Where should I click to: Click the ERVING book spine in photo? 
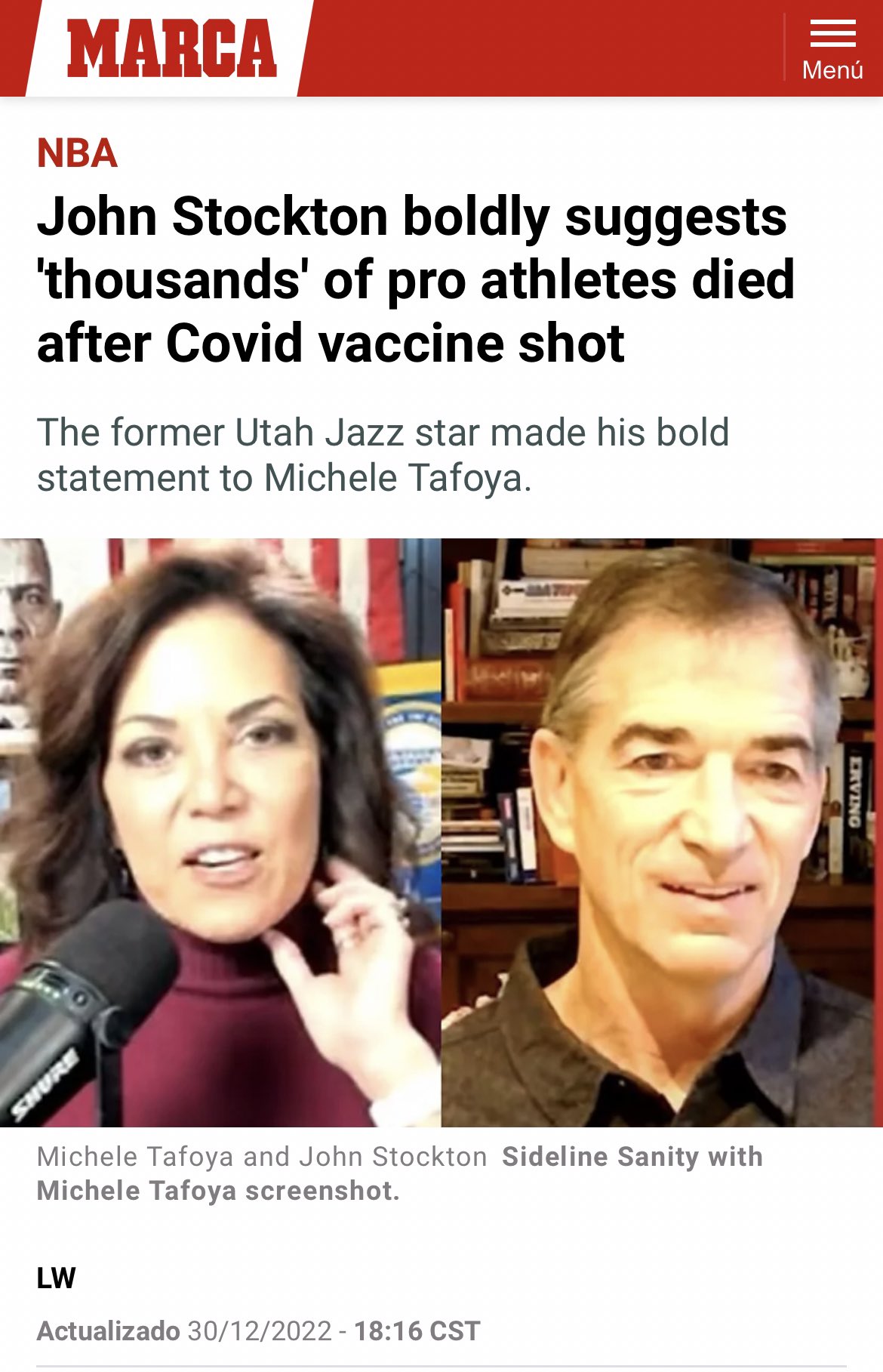pyautogui.click(x=854, y=793)
